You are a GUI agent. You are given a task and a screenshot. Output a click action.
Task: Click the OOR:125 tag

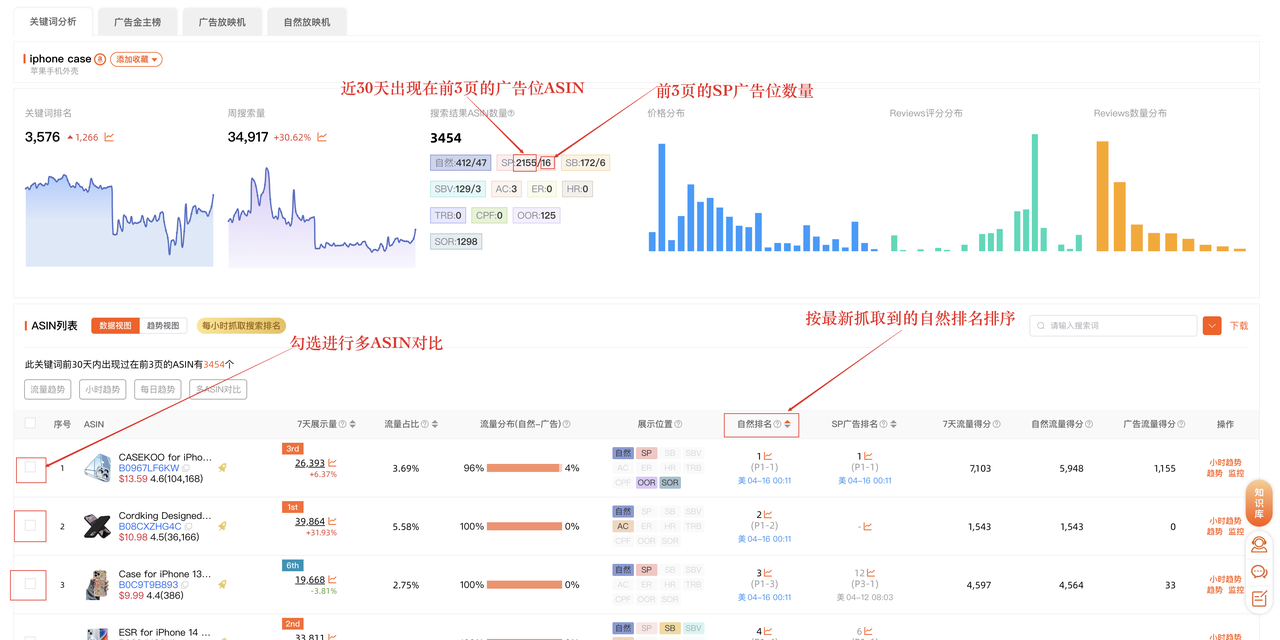pyautogui.click(x=536, y=215)
